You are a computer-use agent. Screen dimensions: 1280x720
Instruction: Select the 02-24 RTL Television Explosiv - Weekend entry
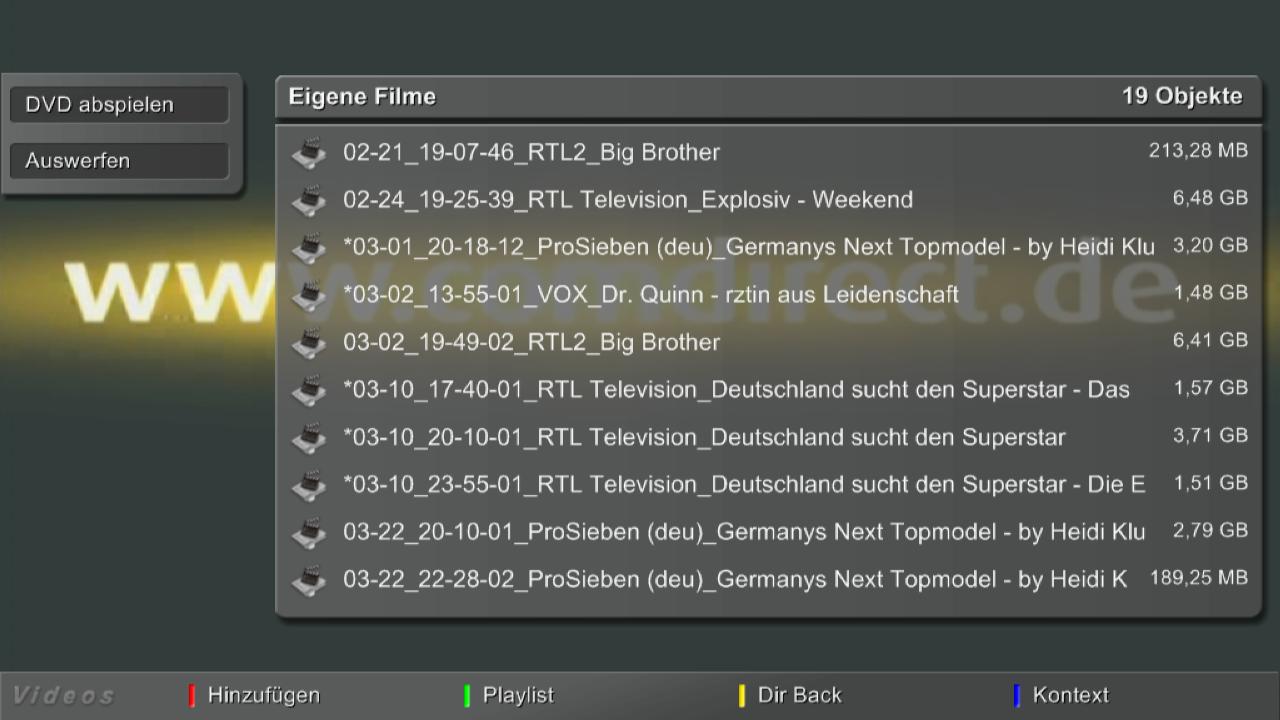click(628, 200)
